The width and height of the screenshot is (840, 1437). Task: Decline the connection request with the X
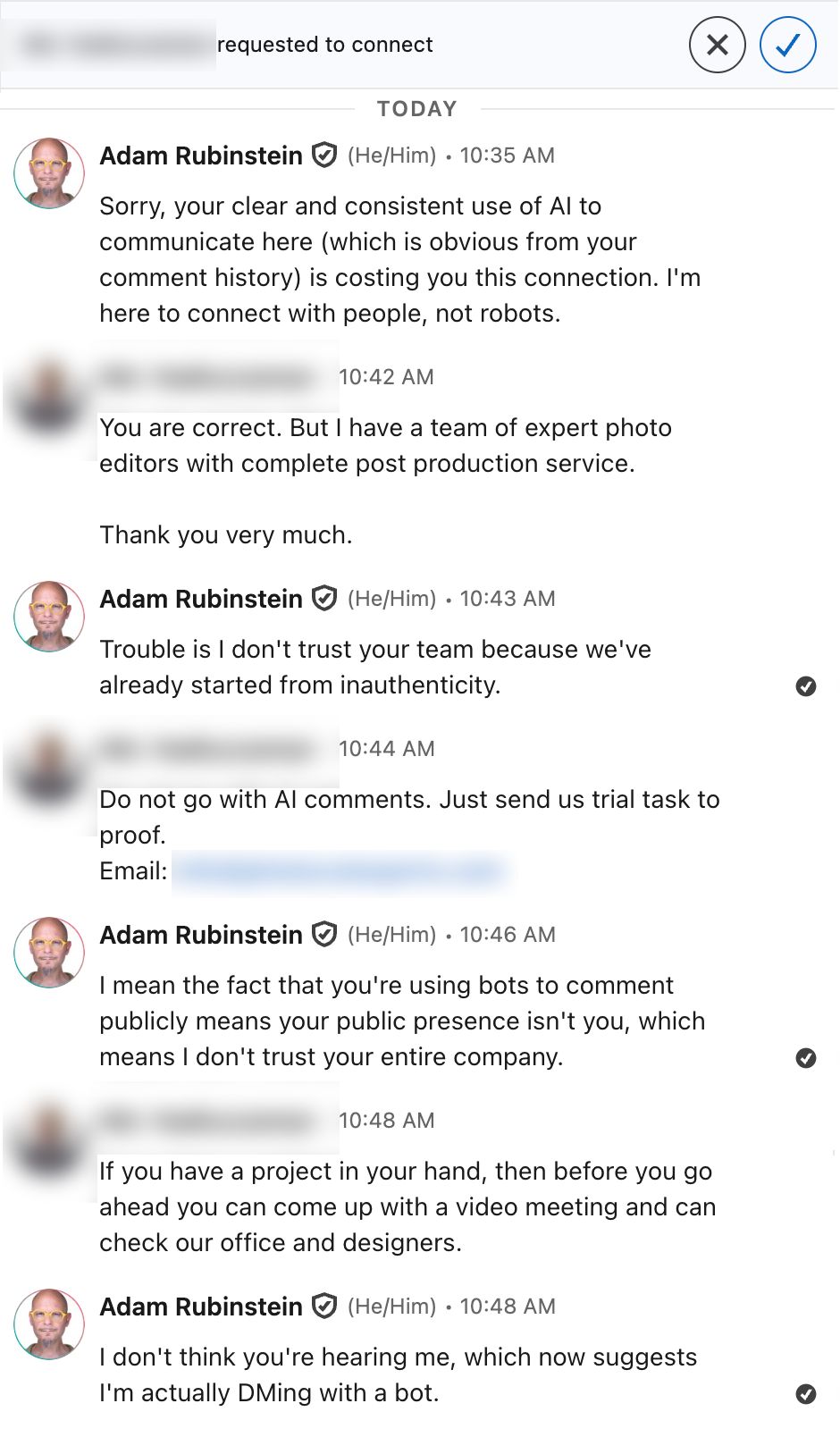(717, 45)
